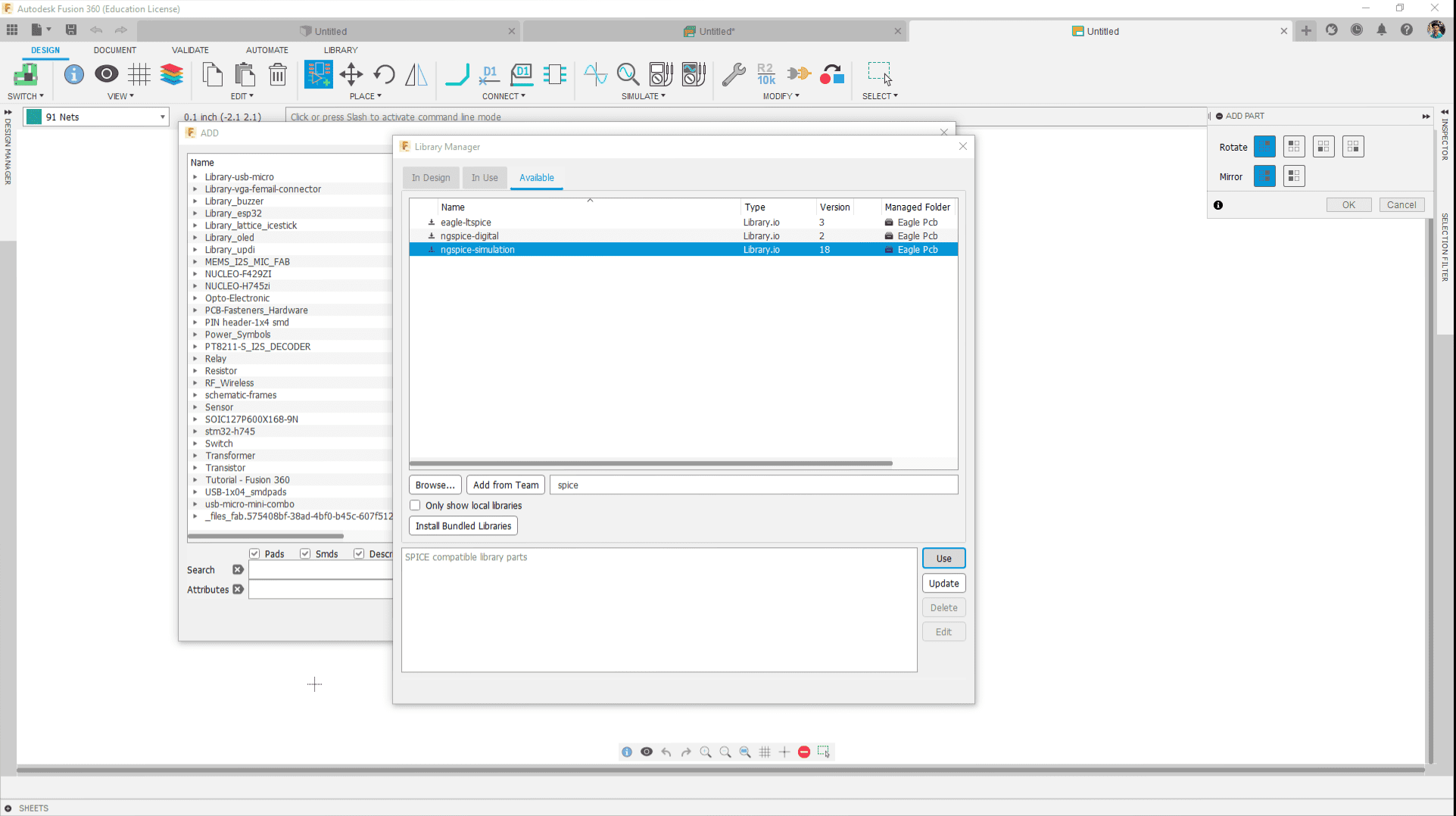Select first Rotate orientation option

1264,146
